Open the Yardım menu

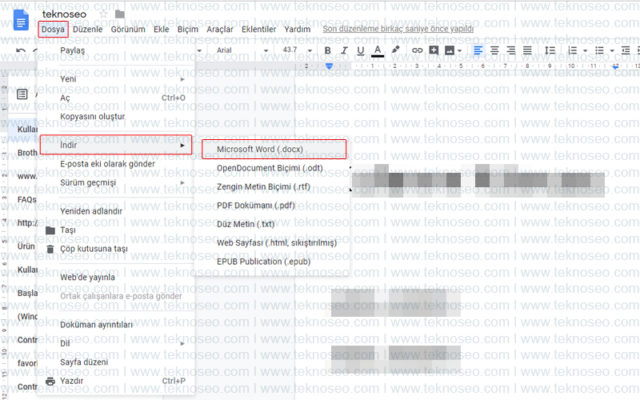click(x=297, y=29)
